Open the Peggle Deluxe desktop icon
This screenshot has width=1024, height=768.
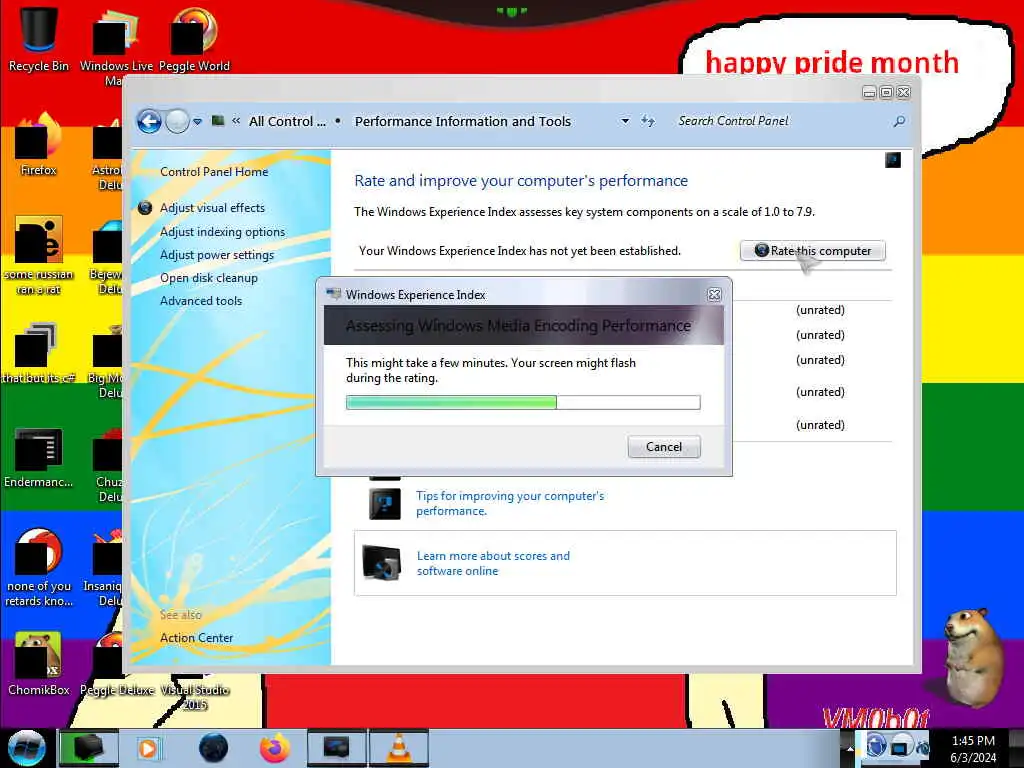[116, 663]
